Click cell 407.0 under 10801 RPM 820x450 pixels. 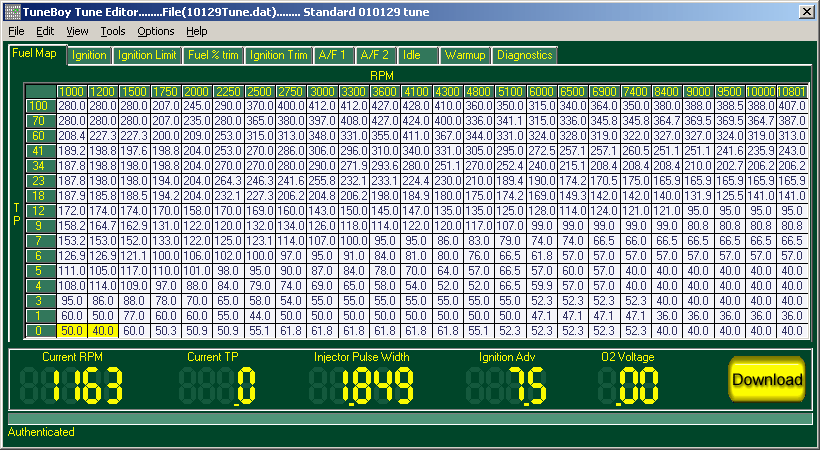tap(792, 106)
